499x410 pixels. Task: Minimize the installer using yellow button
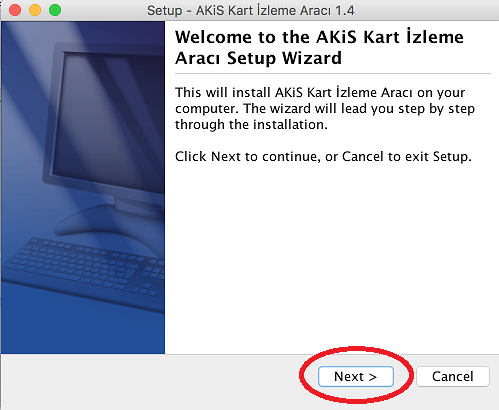pos(35,10)
